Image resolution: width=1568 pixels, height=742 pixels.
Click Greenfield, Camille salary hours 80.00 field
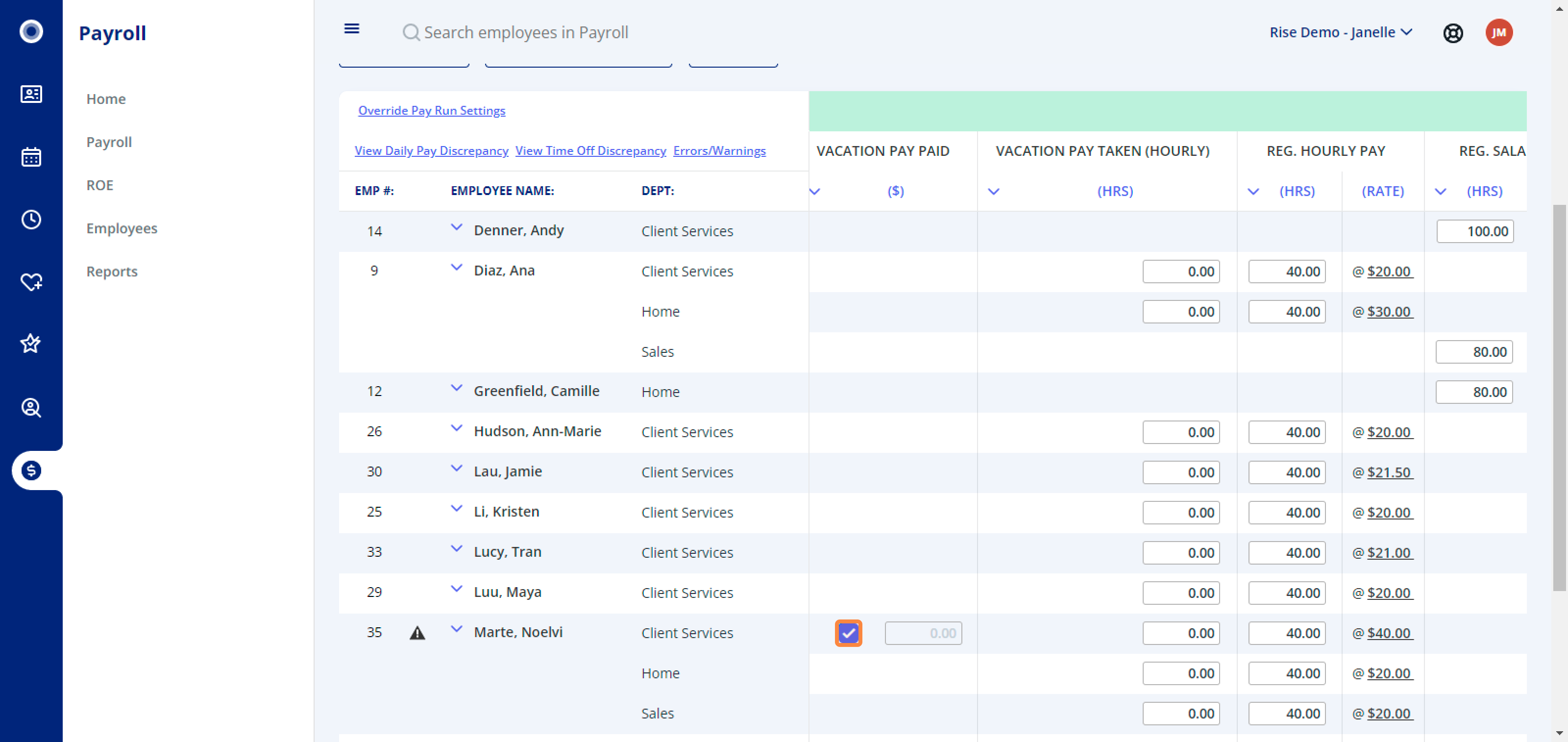(1474, 392)
